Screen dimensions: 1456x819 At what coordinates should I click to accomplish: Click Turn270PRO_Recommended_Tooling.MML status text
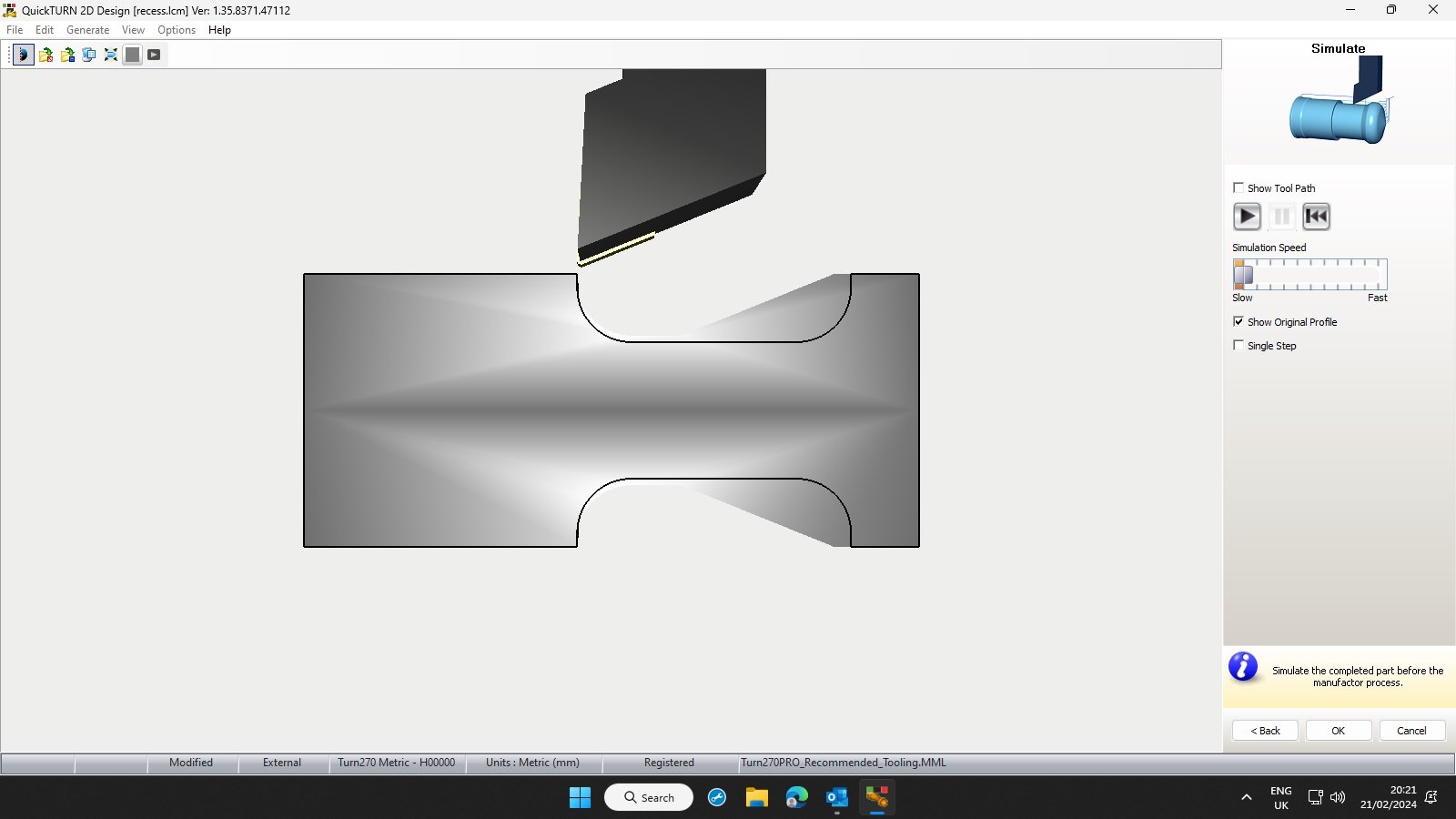click(844, 763)
